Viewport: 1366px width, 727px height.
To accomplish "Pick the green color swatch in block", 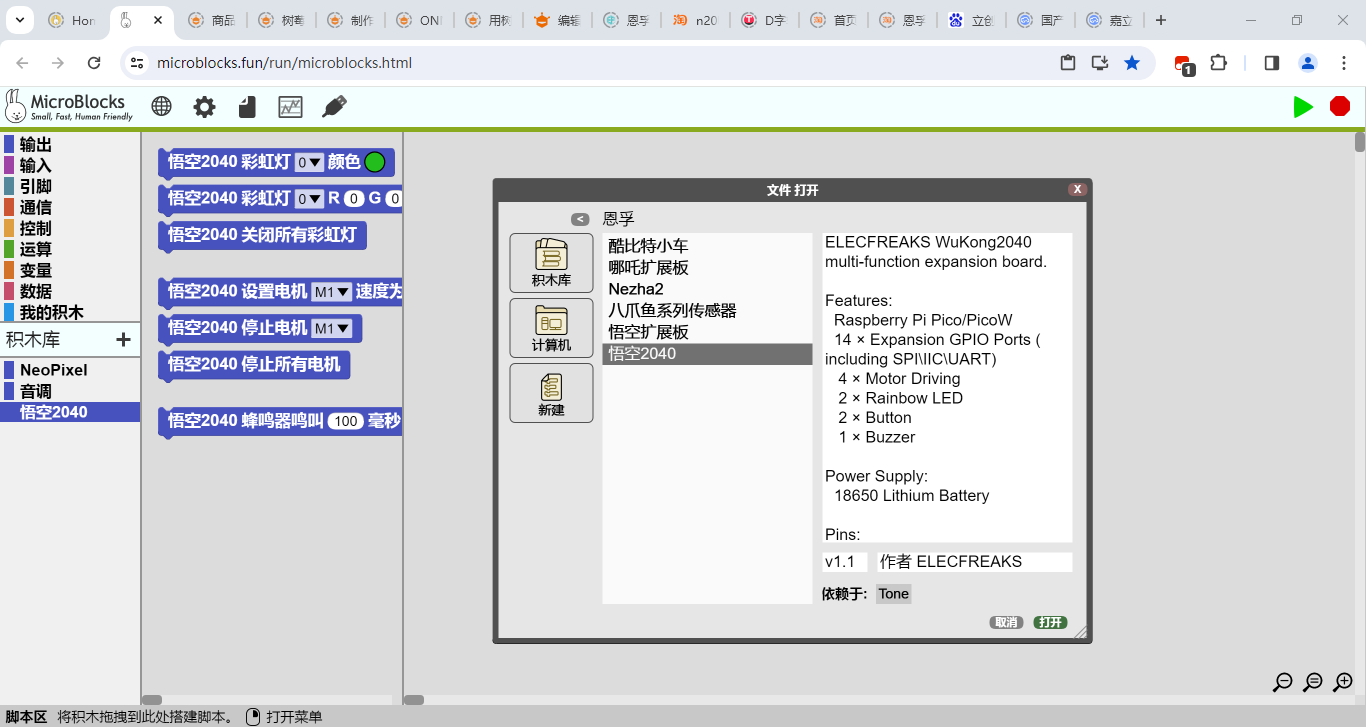I will pyautogui.click(x=375, y=162).
